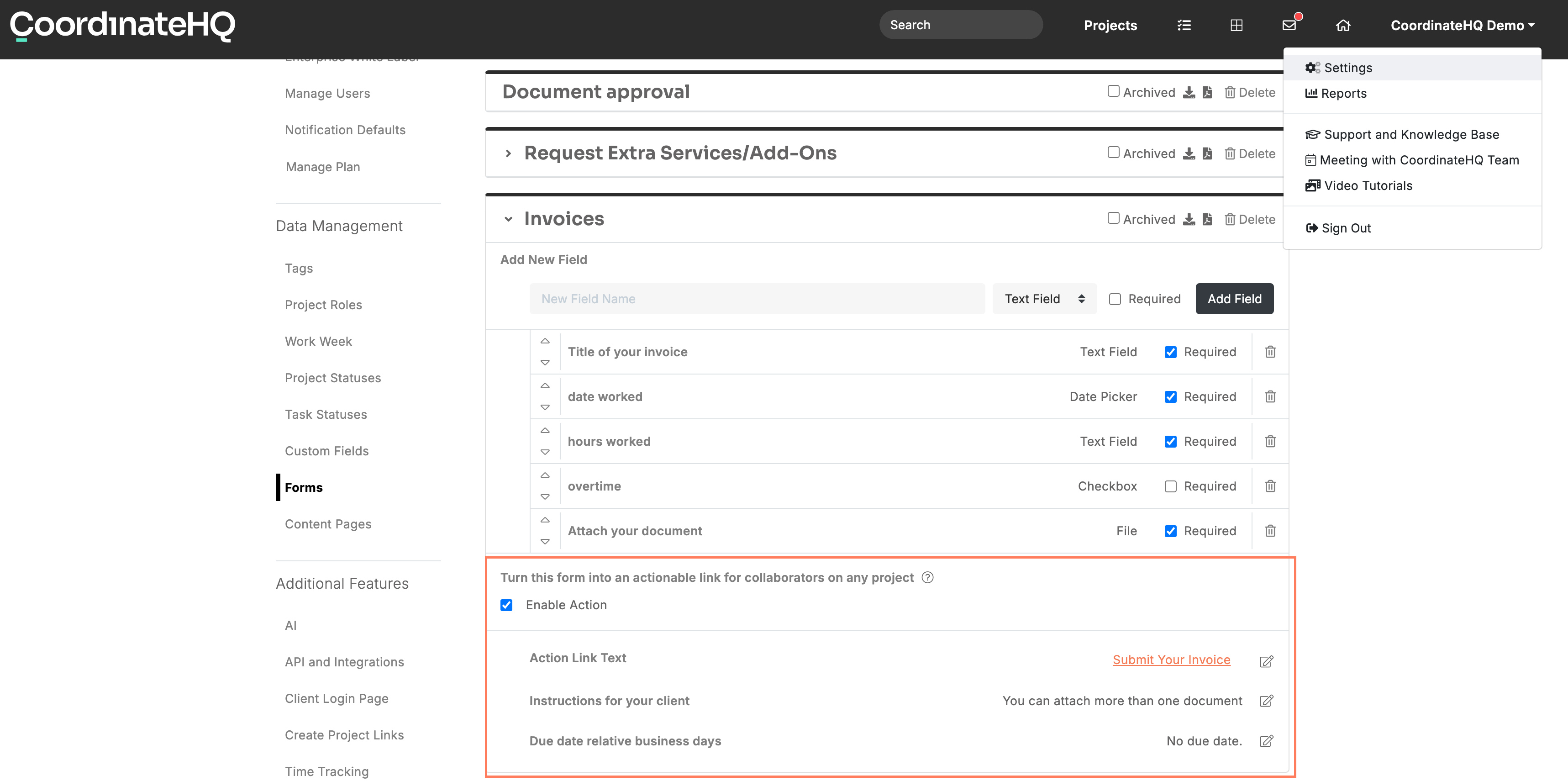Screen dimensions: 1568x781
Task: Go to Projects in top navigation
Action: pyautogui.click(x=1110, y=26)
